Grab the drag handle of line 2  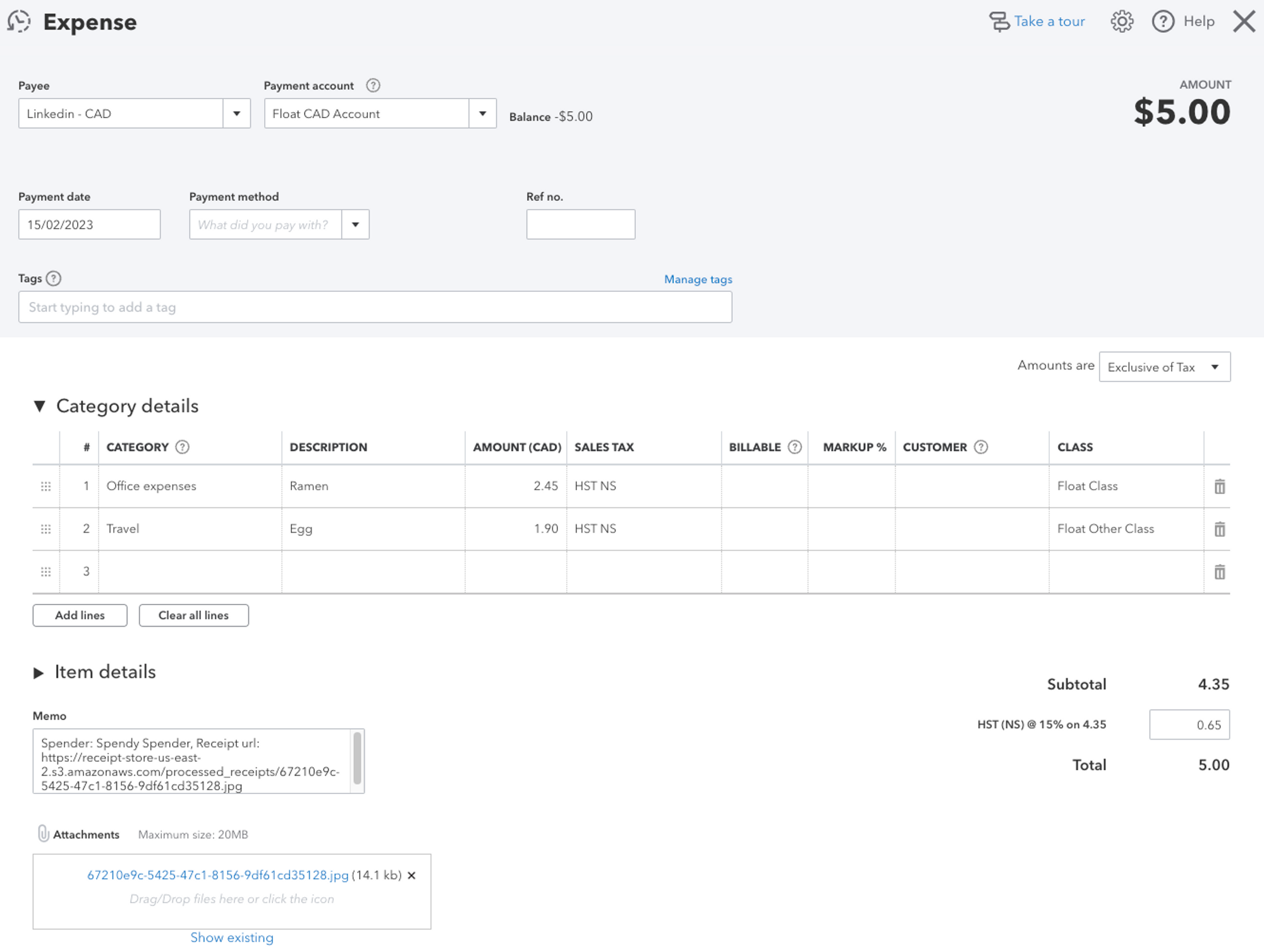tap(46, 529)
